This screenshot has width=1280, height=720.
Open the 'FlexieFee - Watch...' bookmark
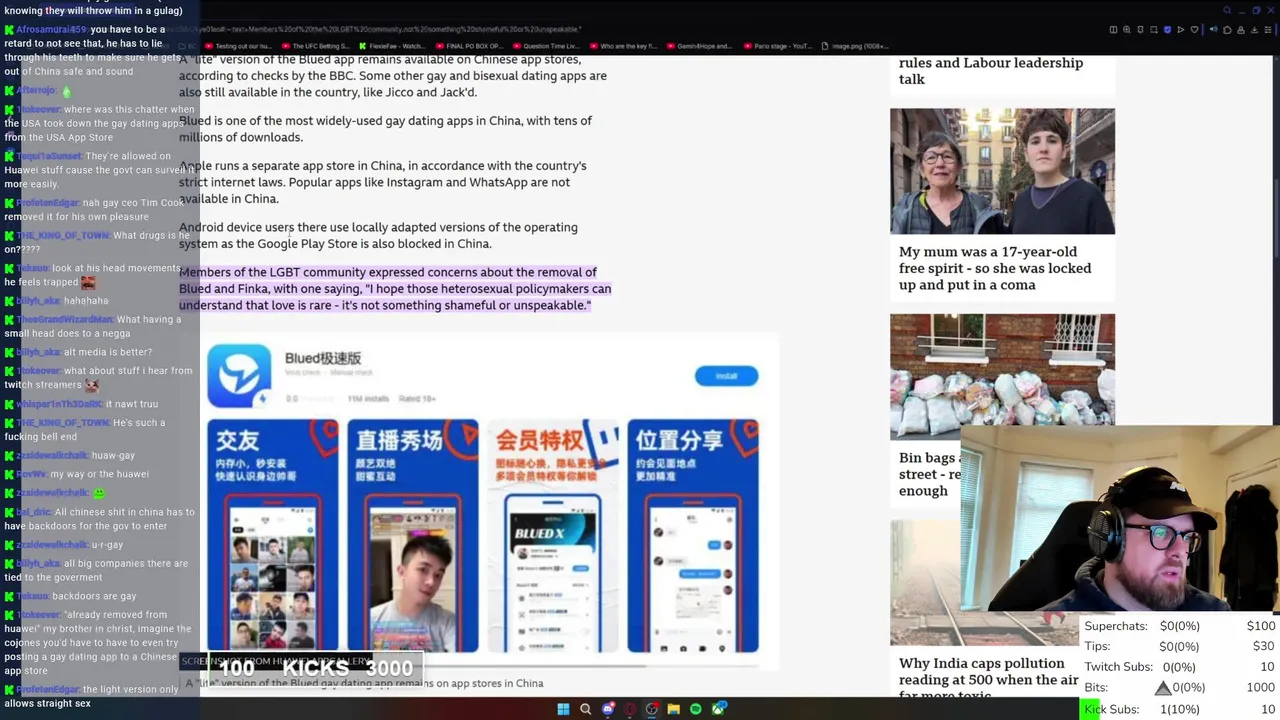click(391, 46)
